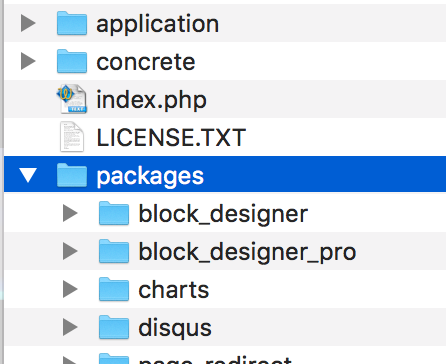Image resolution: width=446 pixels, height=364 pixels.
Task: Select the concrete folder name
Action: (146, 62)
